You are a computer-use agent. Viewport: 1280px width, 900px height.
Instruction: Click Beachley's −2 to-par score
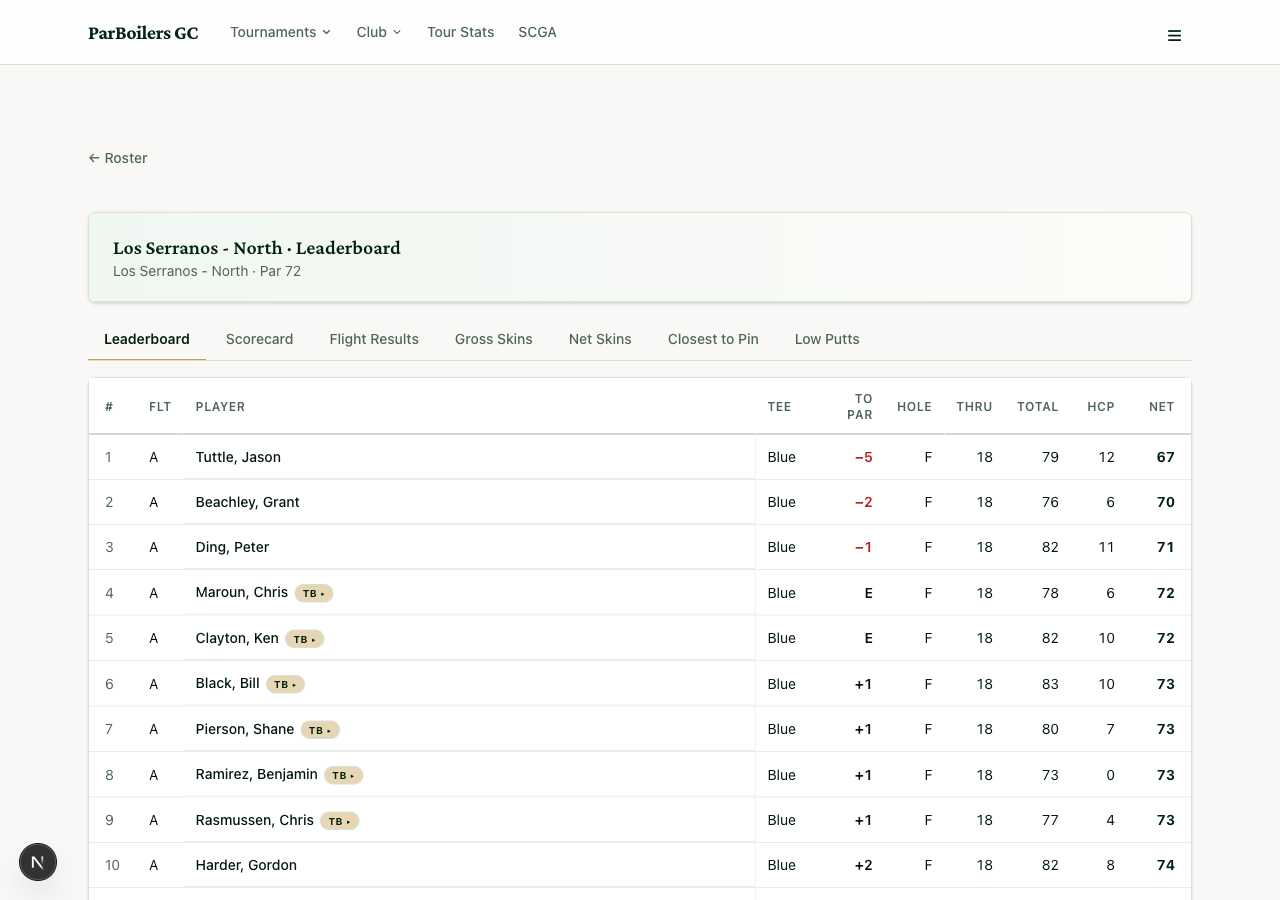click(x=864, y=502)
